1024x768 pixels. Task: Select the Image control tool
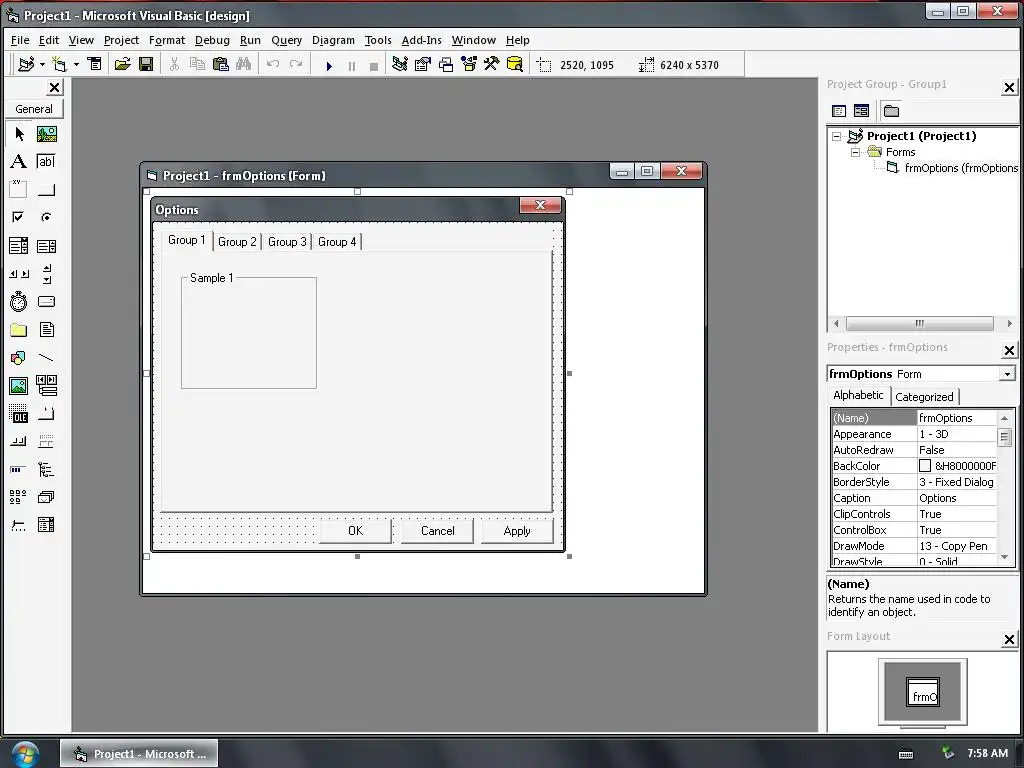19,385
